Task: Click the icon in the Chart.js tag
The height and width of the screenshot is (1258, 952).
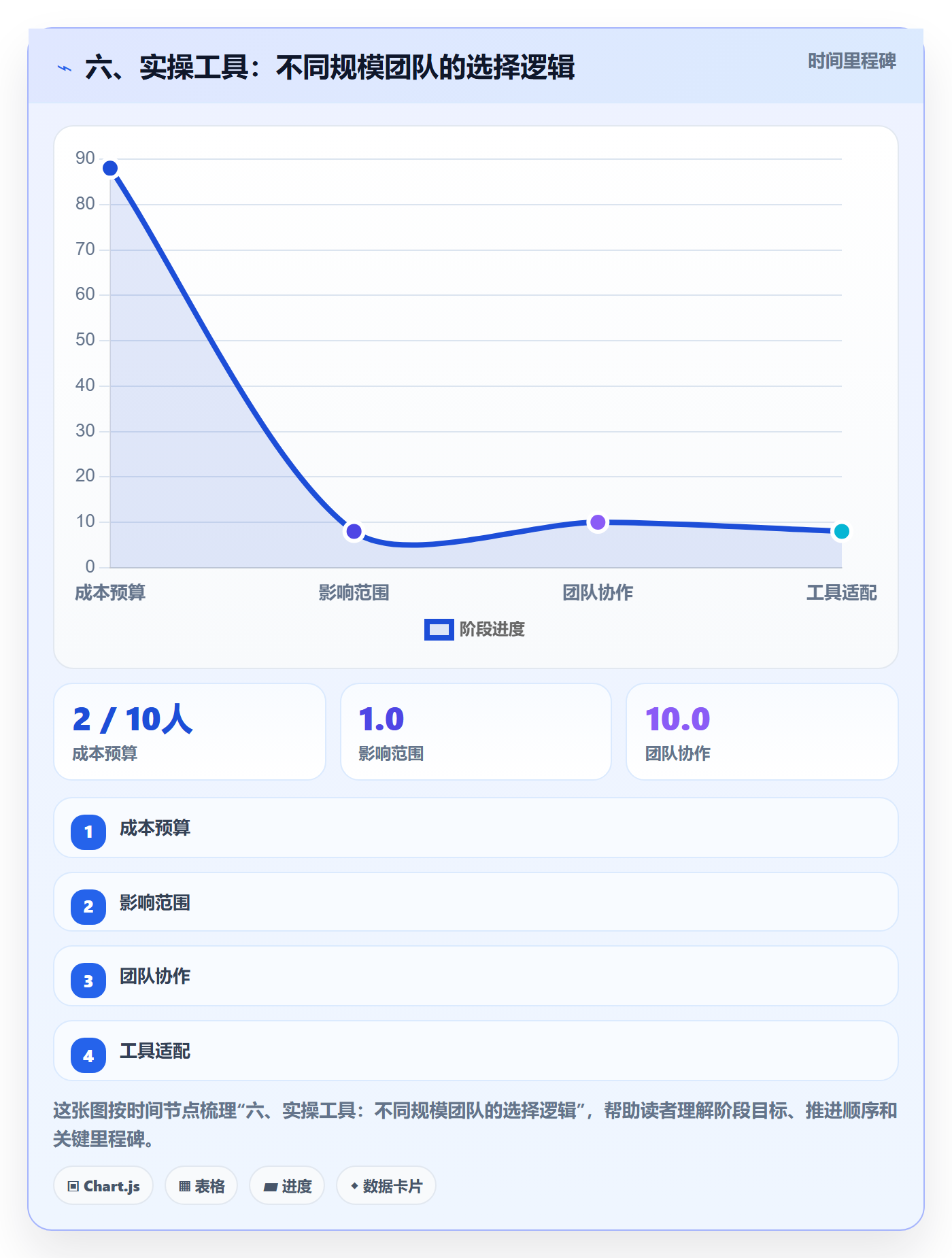Action: pos(73,1187)
